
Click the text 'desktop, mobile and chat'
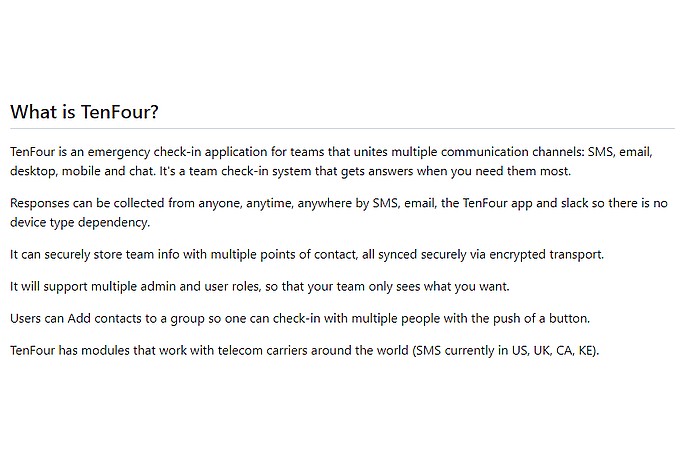coord(83,171)
